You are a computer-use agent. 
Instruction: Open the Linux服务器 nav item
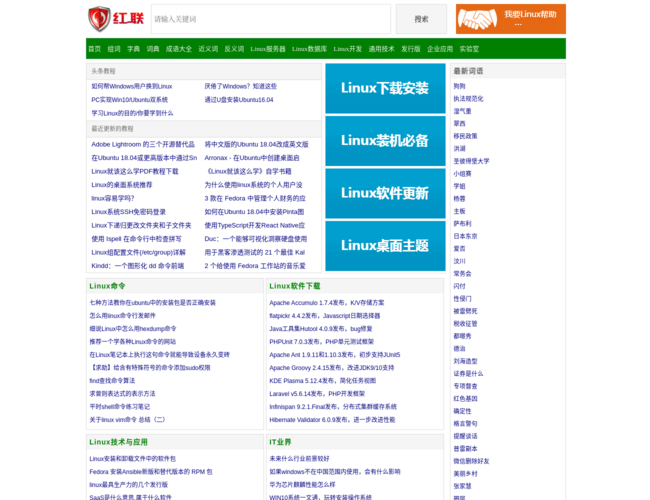[x=268, y=49]
